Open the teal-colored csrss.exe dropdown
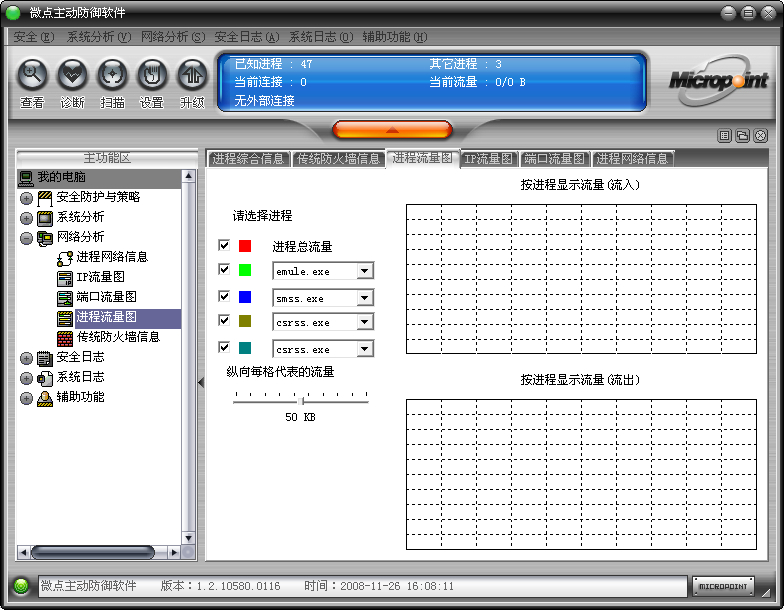 (364, 349)
